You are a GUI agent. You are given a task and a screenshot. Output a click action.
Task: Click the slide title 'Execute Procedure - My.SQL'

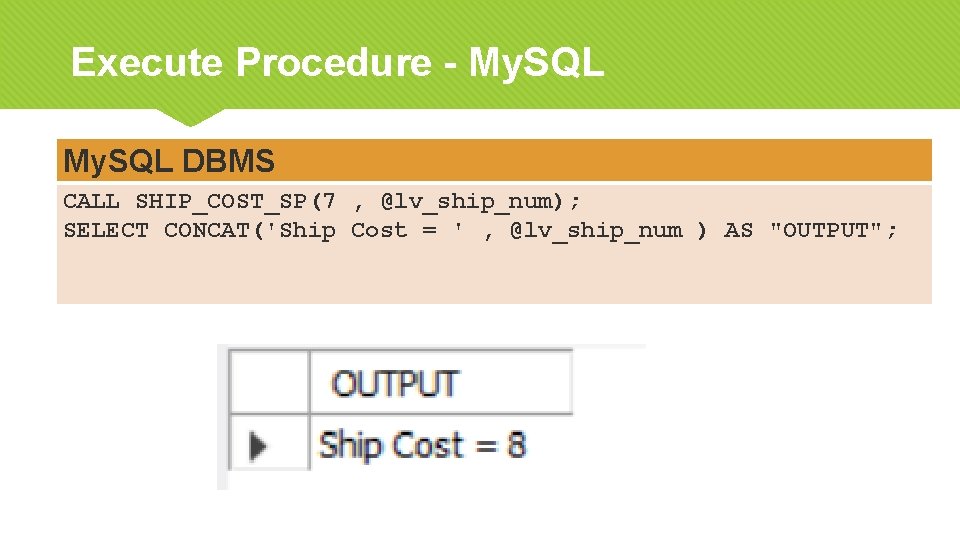[337, 63]
